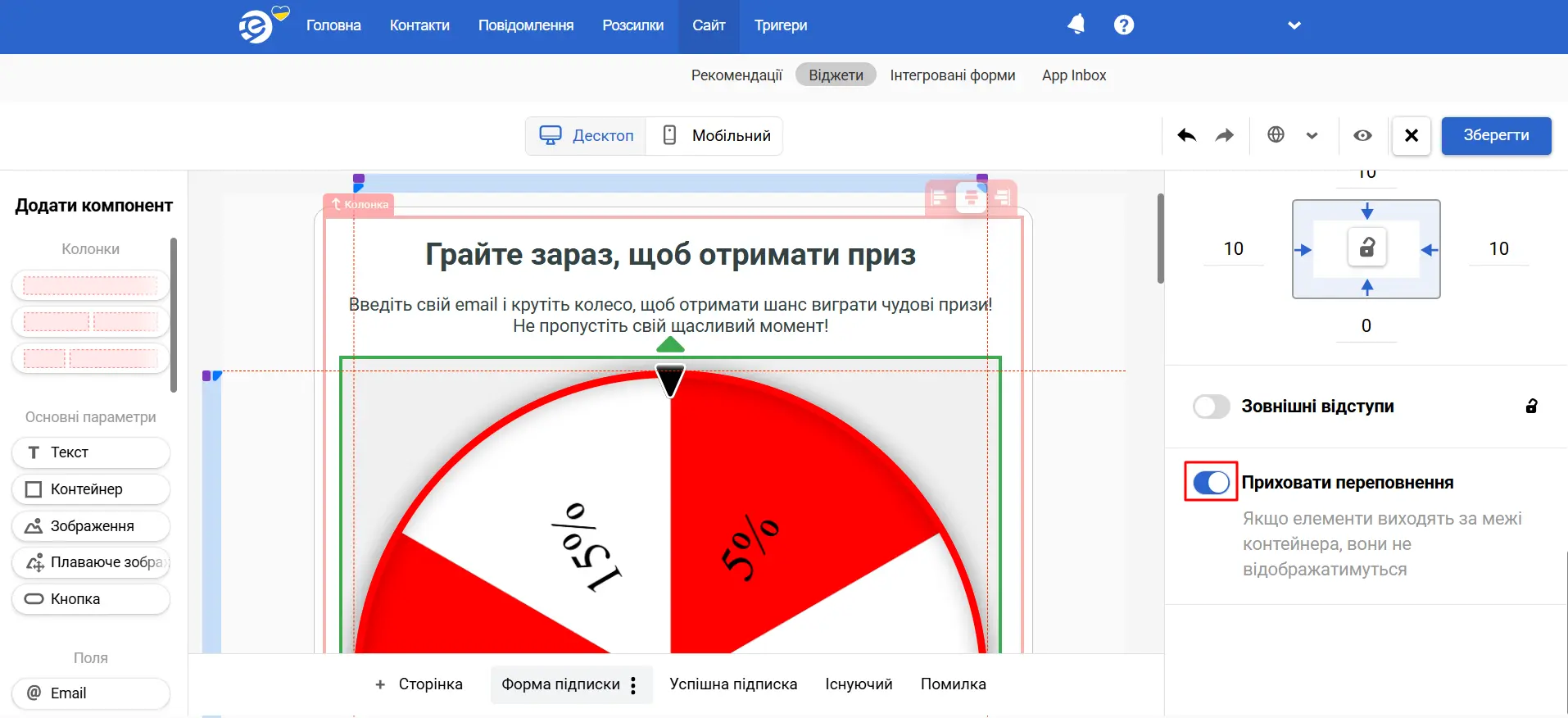
Task: Select Існуючий page tab
Action: 859,684
